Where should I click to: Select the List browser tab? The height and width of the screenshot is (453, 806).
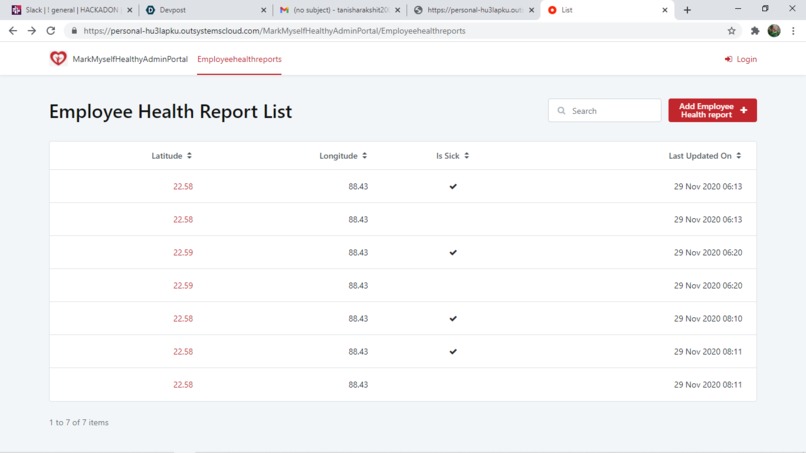click(606, 10)
